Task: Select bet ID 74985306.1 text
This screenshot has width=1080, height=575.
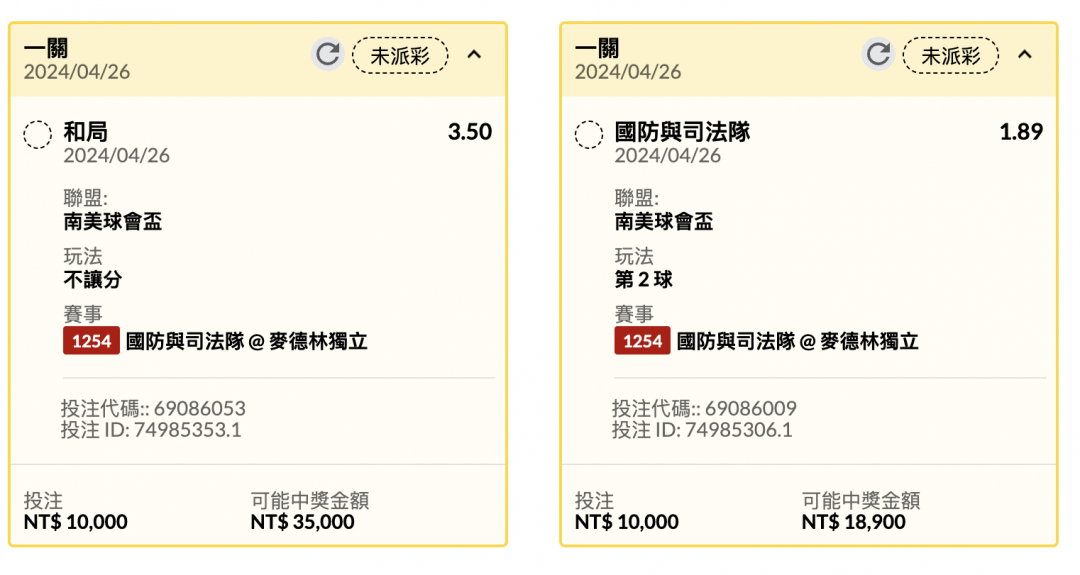Action: coord(738,430)
